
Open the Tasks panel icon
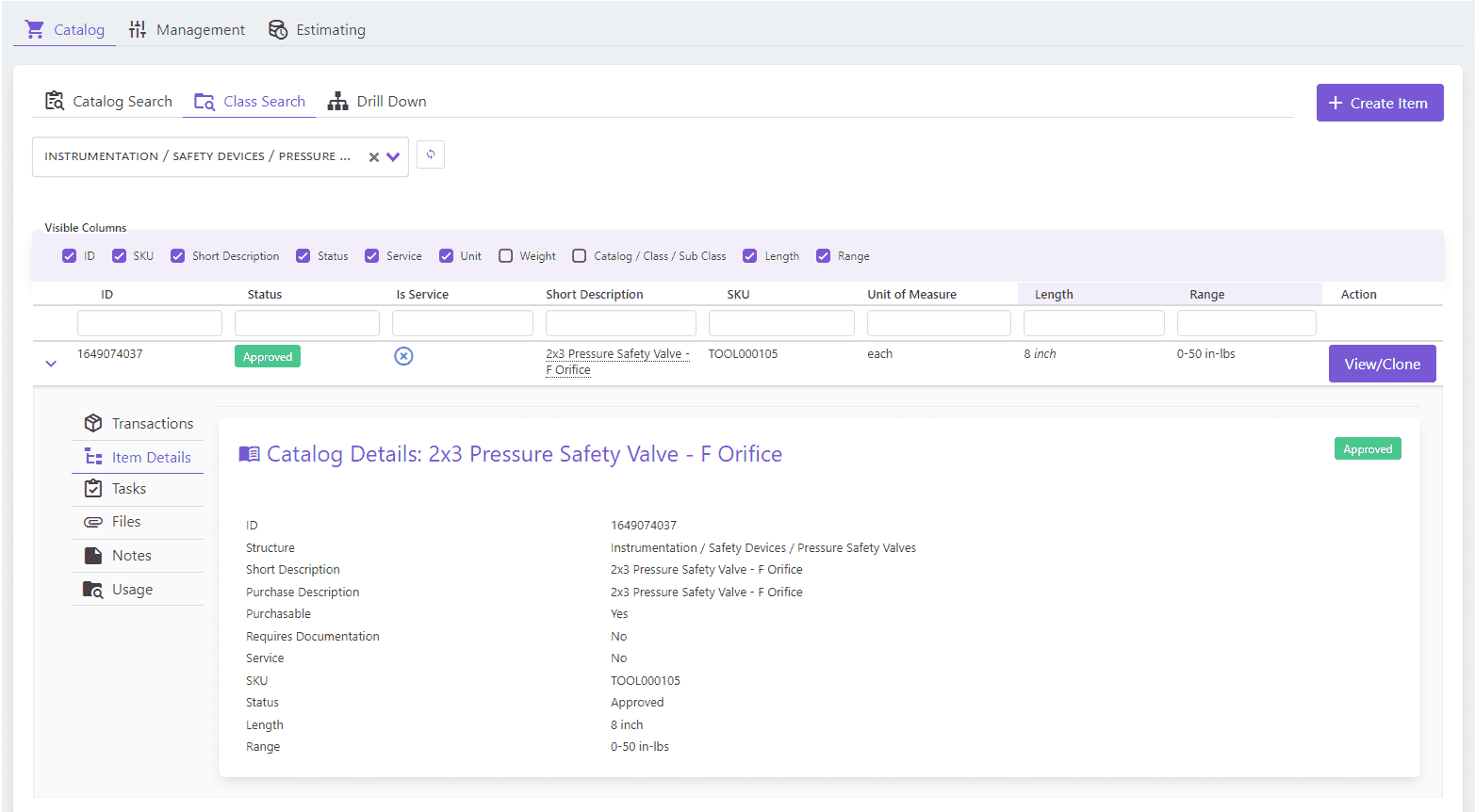coord(94,488)
